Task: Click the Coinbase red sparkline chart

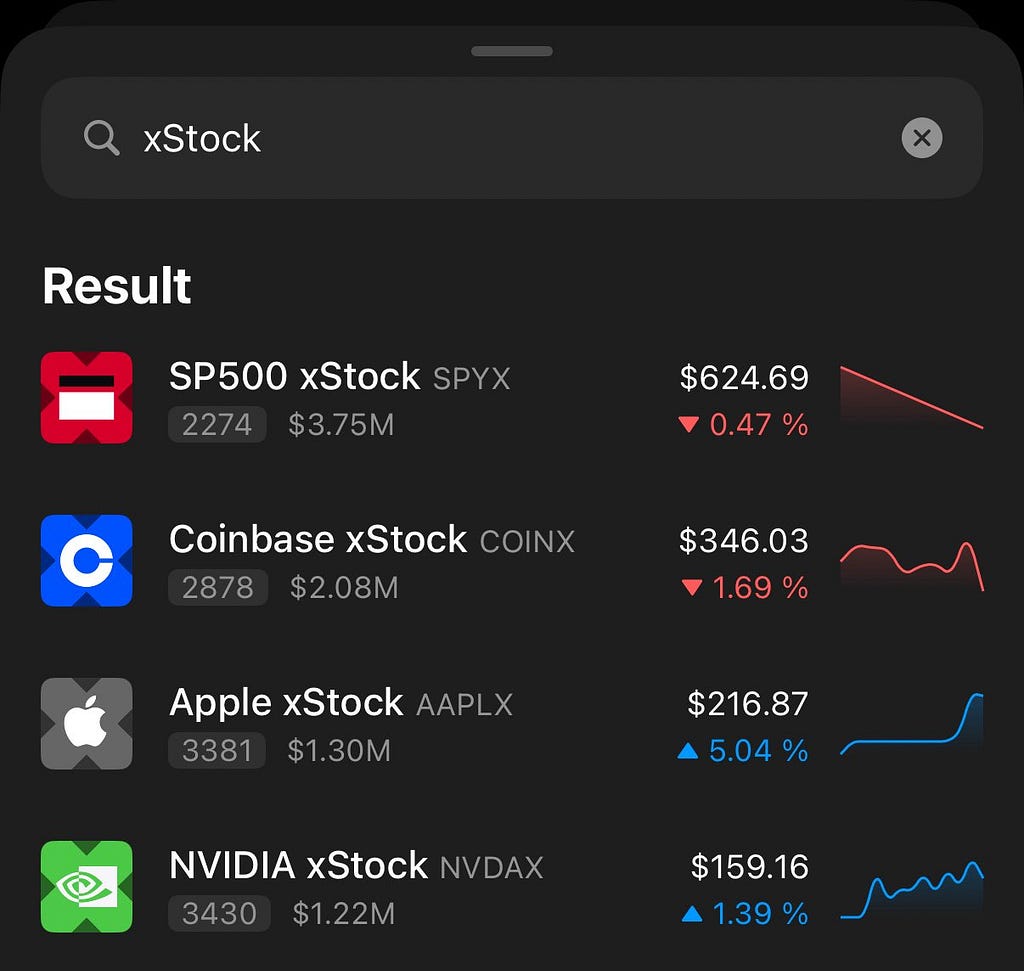Action: pyautogui.click(x=912, y=565)
